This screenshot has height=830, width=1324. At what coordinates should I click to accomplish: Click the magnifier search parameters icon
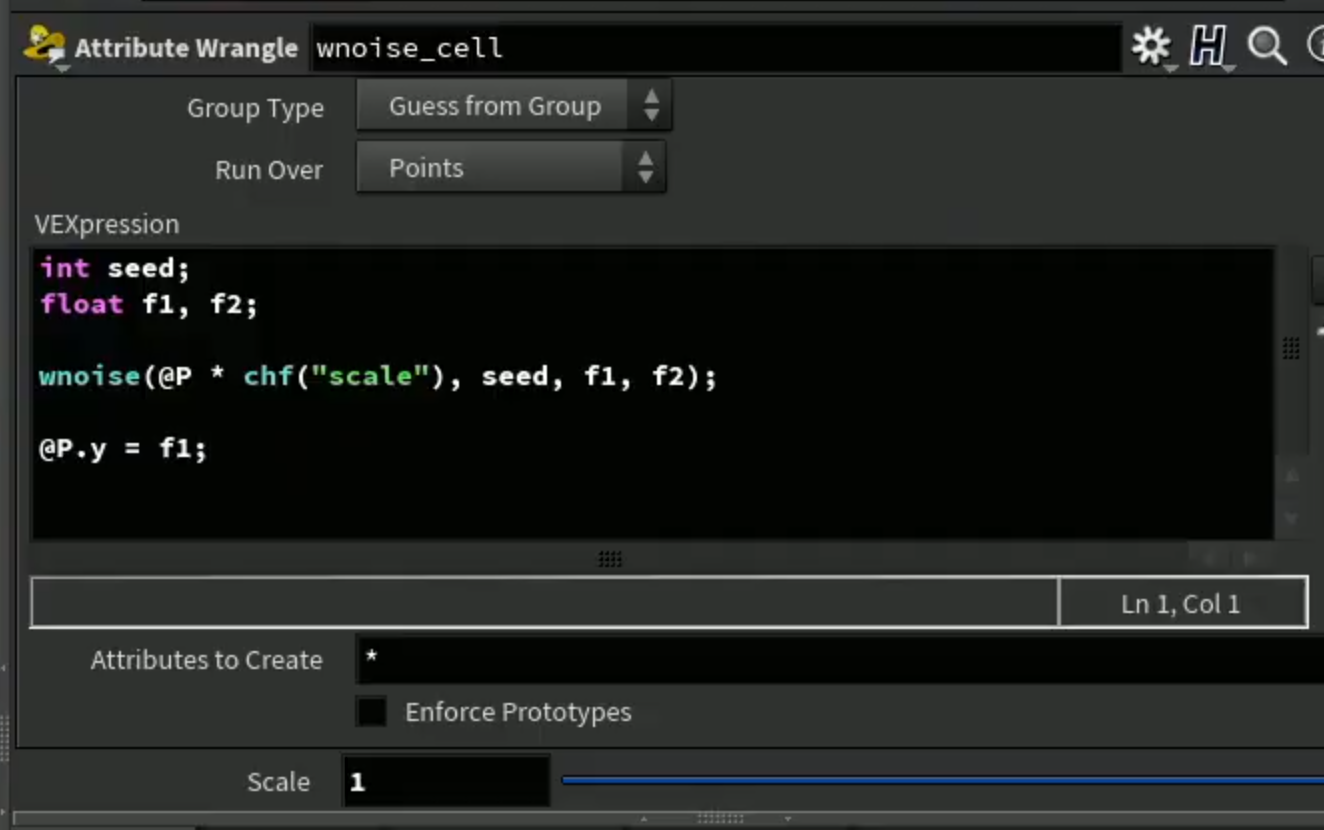pos(1266,46)
